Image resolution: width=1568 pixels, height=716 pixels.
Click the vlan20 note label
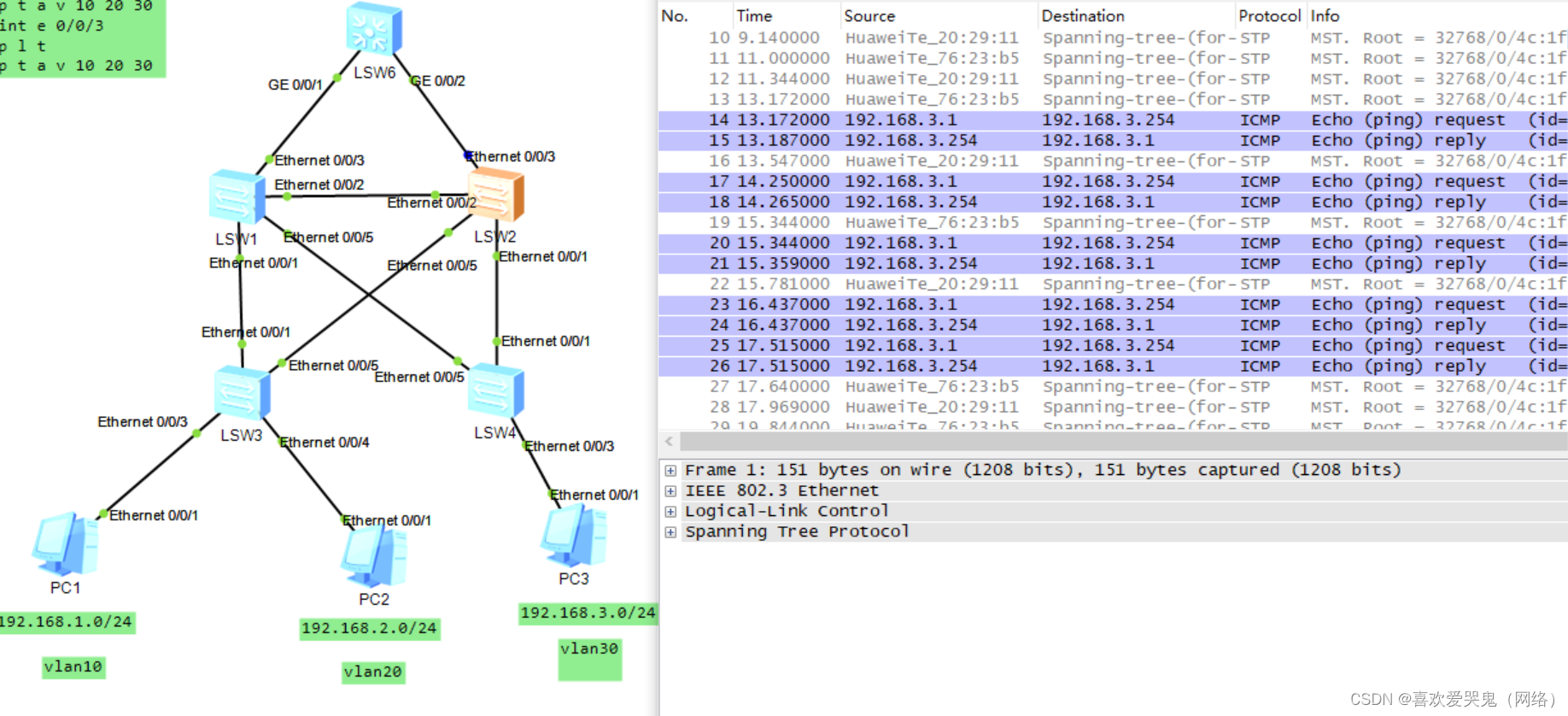373,672
